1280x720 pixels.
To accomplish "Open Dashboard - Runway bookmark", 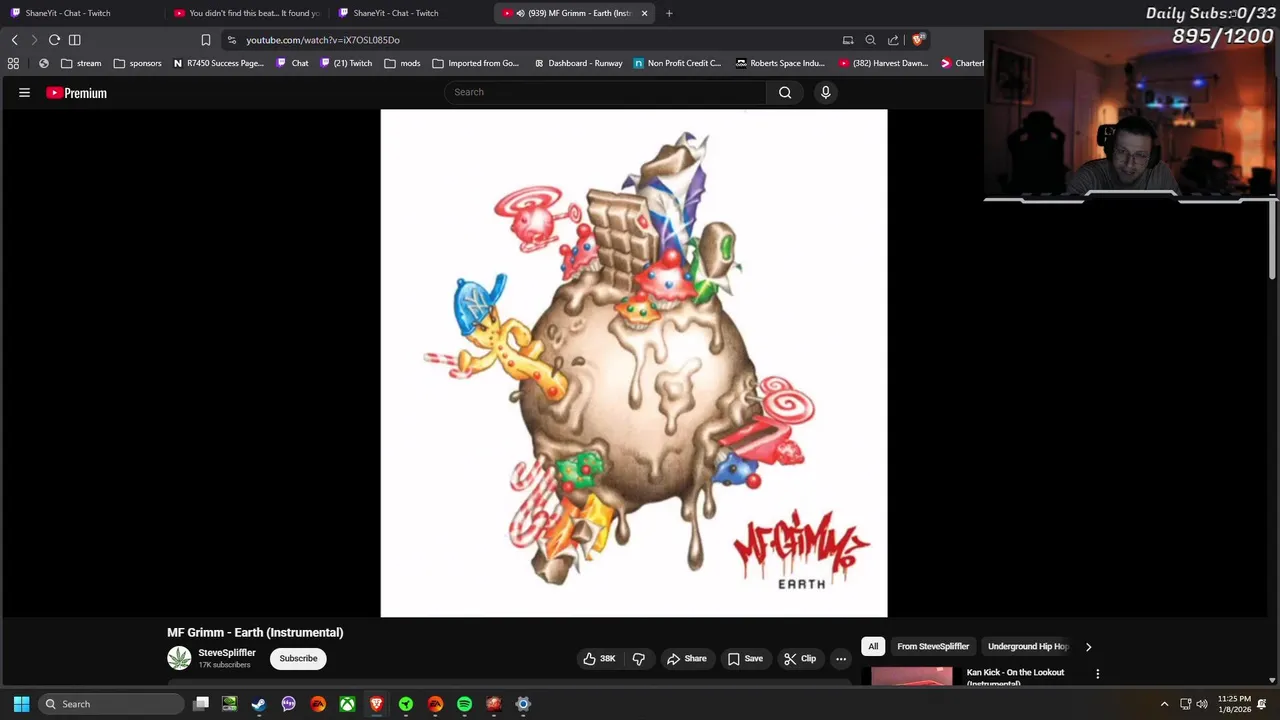I will [579, 63].
